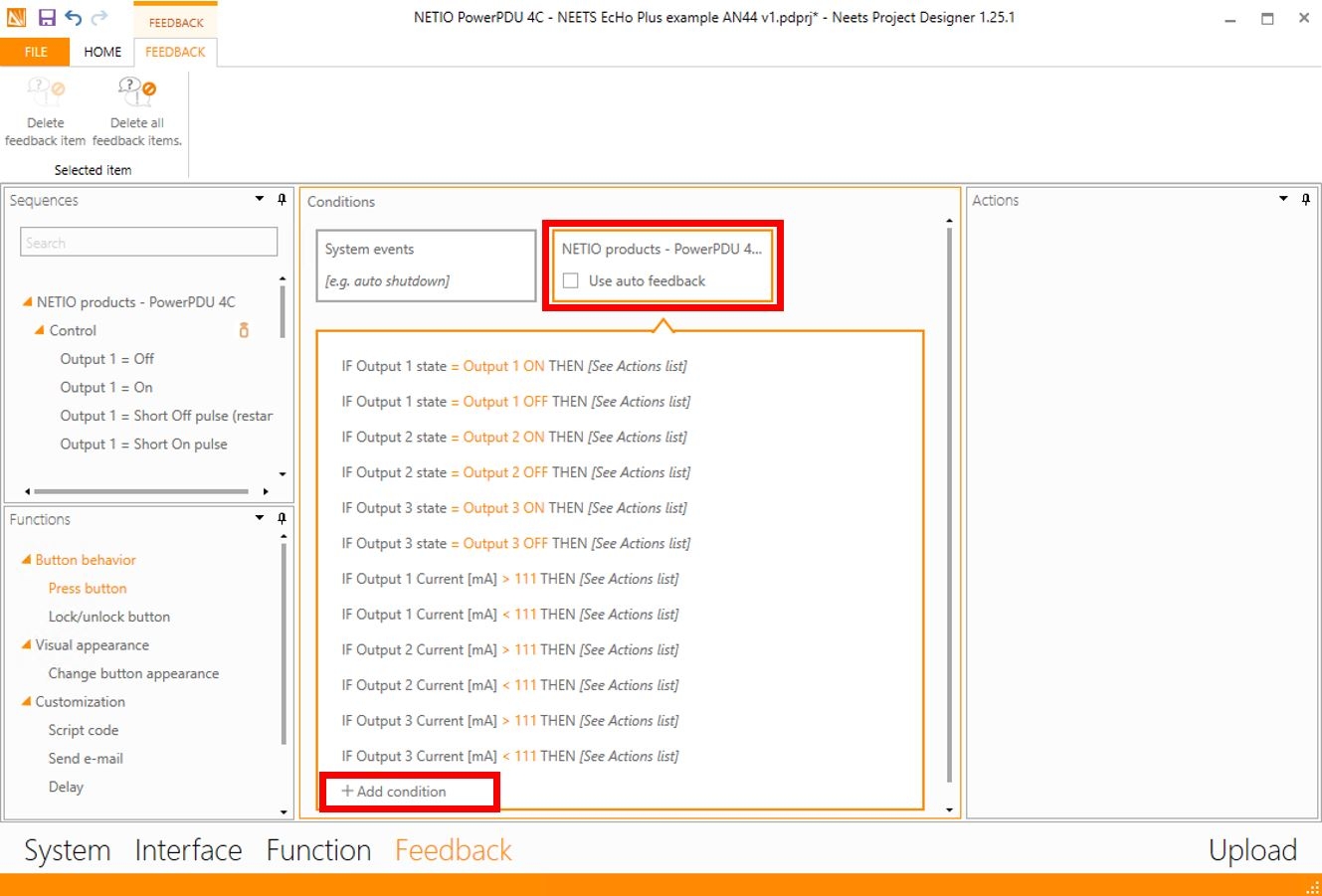Go to the Interface section
This screenshot has height=896, width=1322.
coord(188,850)
